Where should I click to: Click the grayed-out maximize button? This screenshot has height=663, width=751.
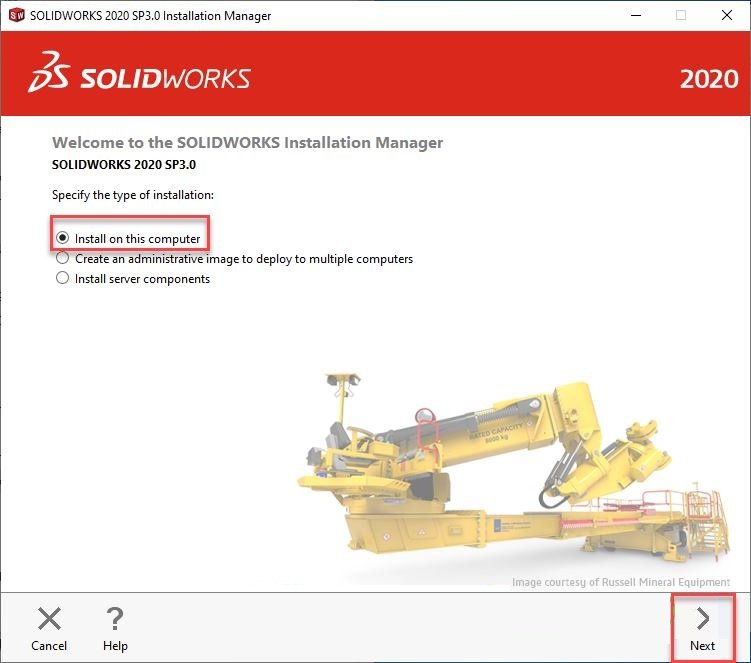click(681, 15)
